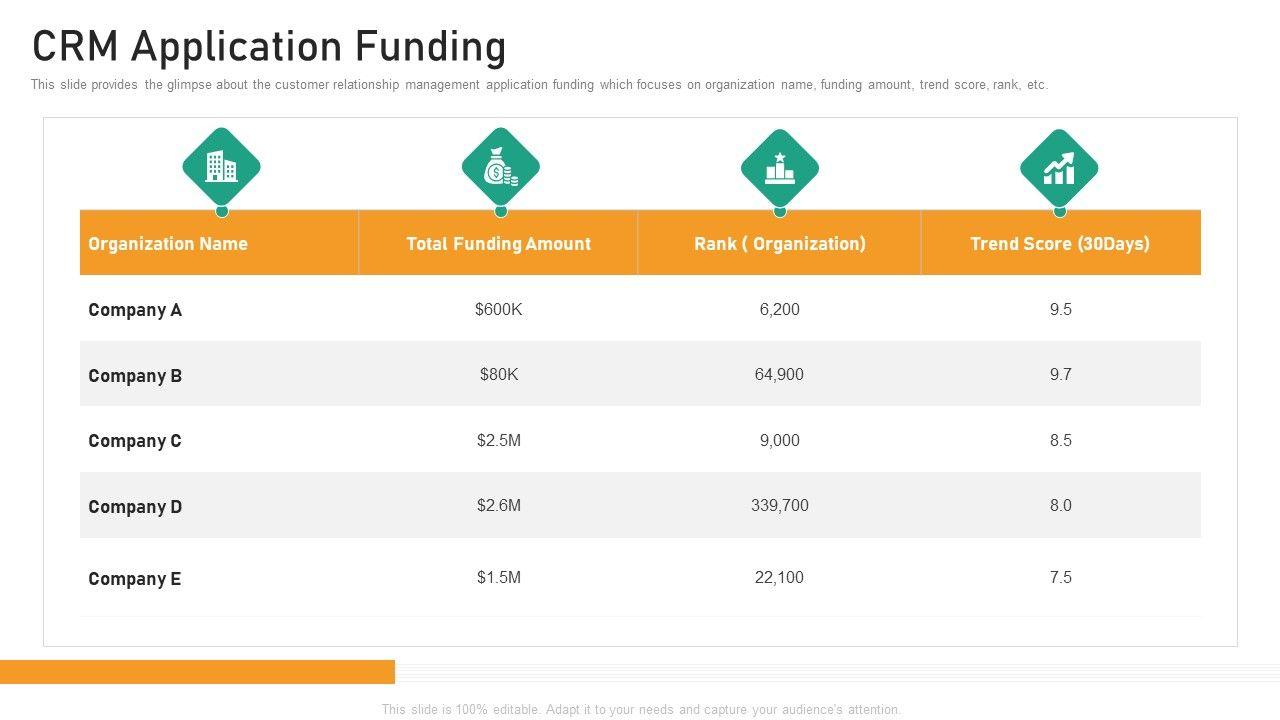Click the Company D label
Screen dimensions: 1280x720
click(x=135, y=507)
